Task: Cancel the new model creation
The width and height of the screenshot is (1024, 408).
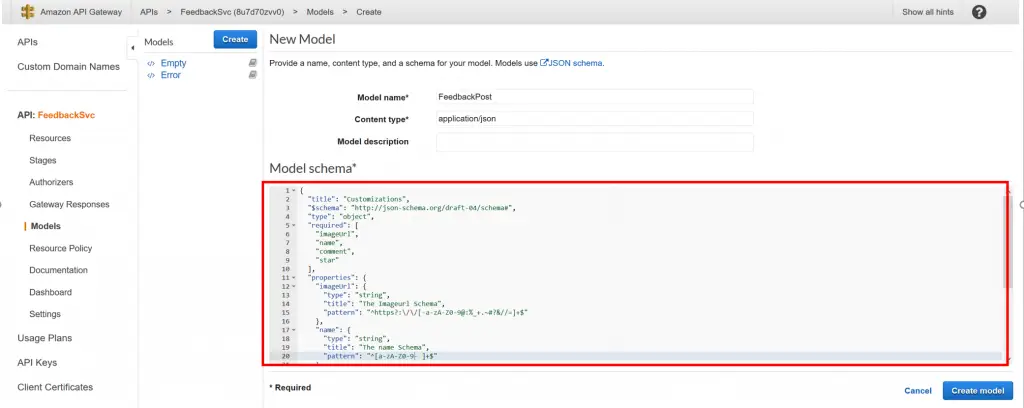Action: click(918, 390)
